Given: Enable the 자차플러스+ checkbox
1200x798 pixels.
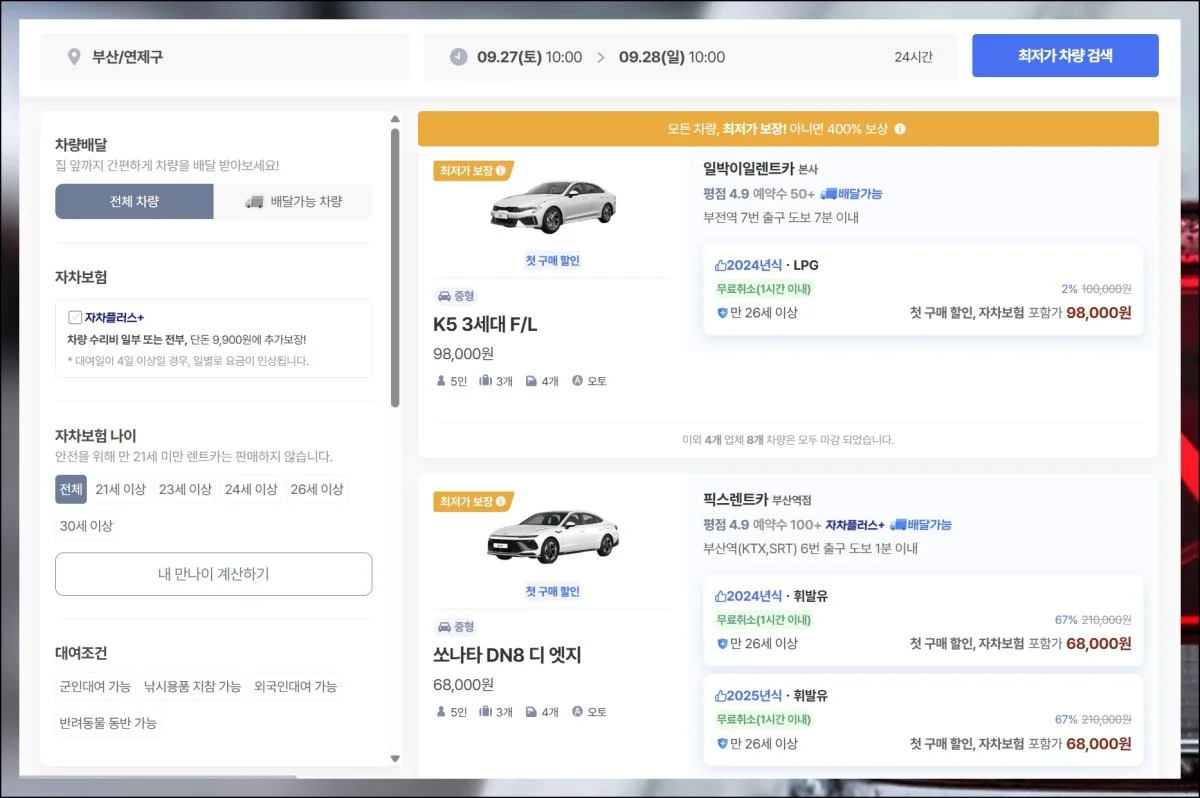Looking at the screenshot, I should click(75, 317).
